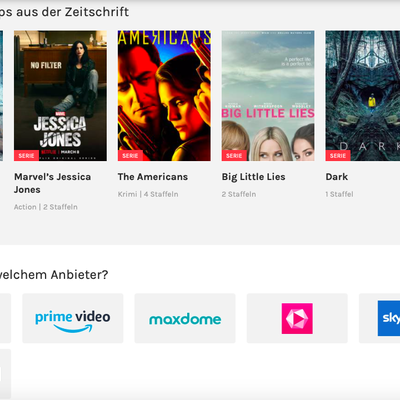Click 'Krimi | 4 Staffeln' under The Americans

pyautogui.click(x=148, y=194)
